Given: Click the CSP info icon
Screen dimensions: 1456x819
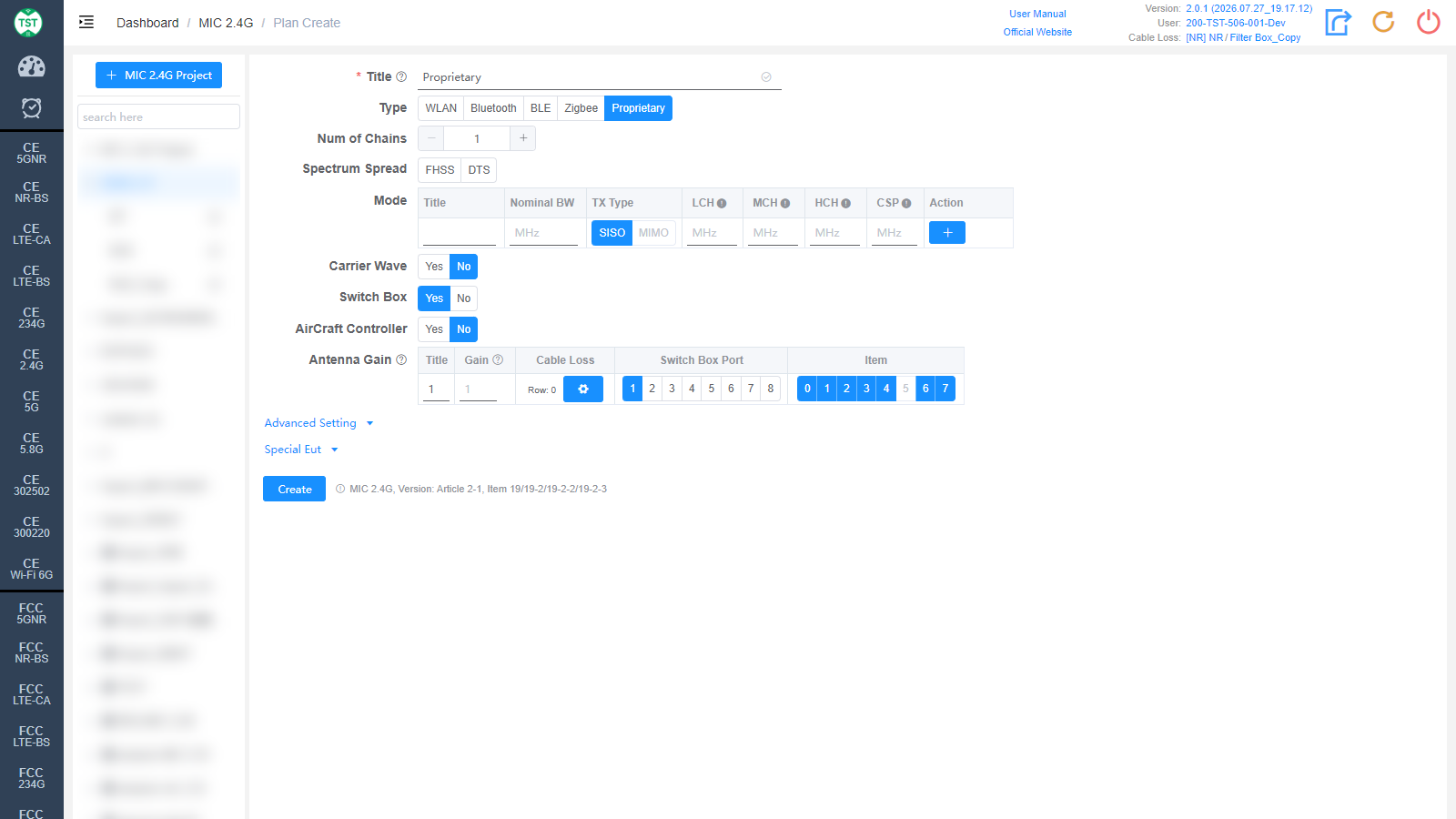Looking at the screenshot, I should [x=906, y=204].
